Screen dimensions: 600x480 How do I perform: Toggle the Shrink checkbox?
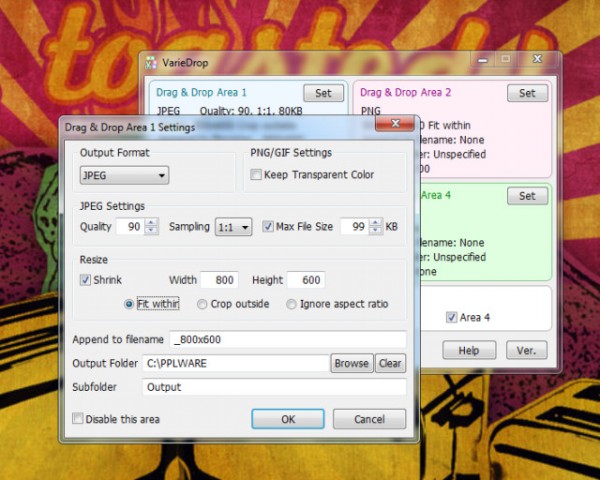point(85,280)
